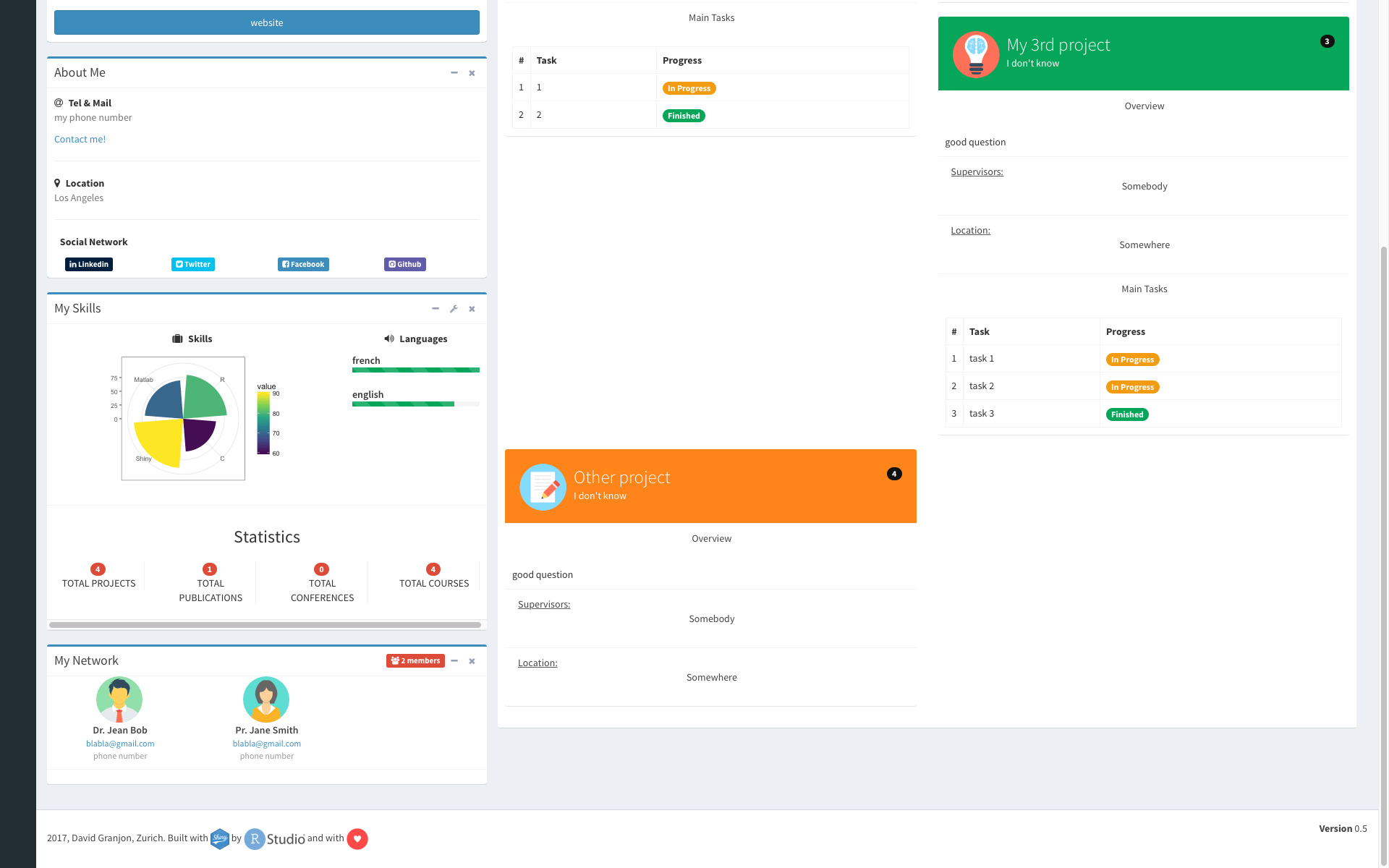Collapse the My Skills box
Screen dimensions: 1389x868
(436, 309)
